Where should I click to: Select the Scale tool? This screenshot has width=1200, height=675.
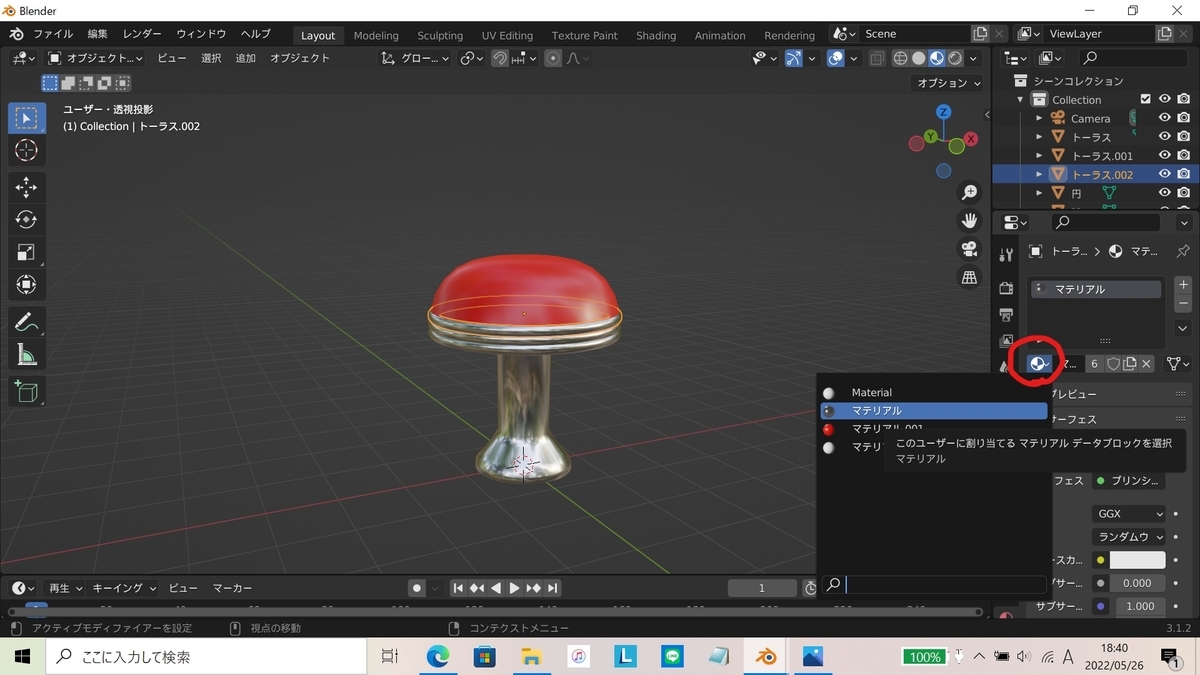(x=27, y=252)
